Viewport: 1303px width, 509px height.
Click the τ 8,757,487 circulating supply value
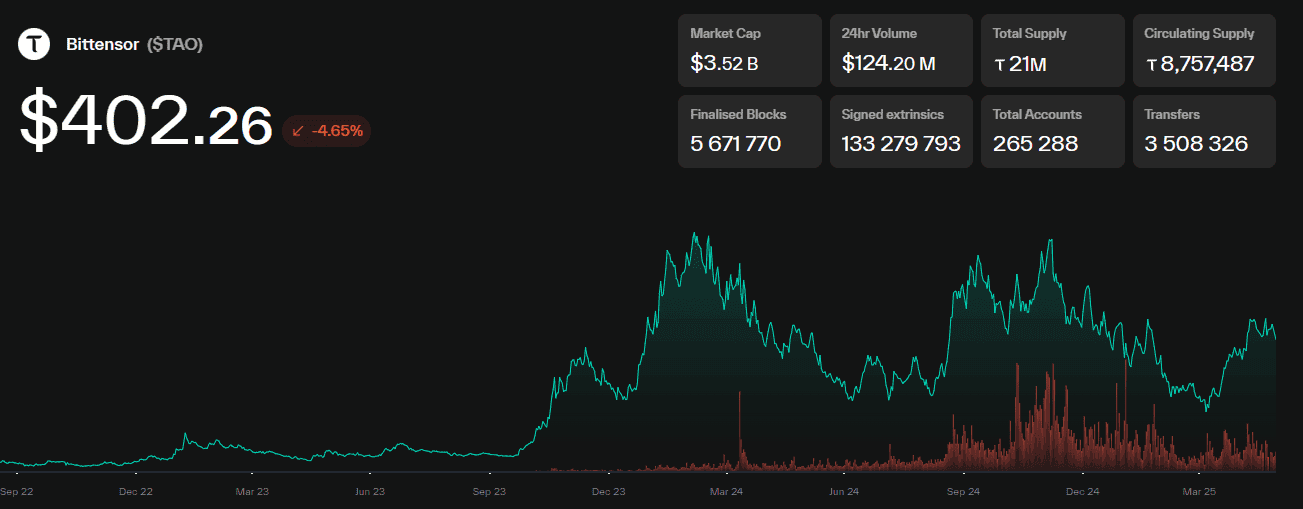[x=1199, y=65]
